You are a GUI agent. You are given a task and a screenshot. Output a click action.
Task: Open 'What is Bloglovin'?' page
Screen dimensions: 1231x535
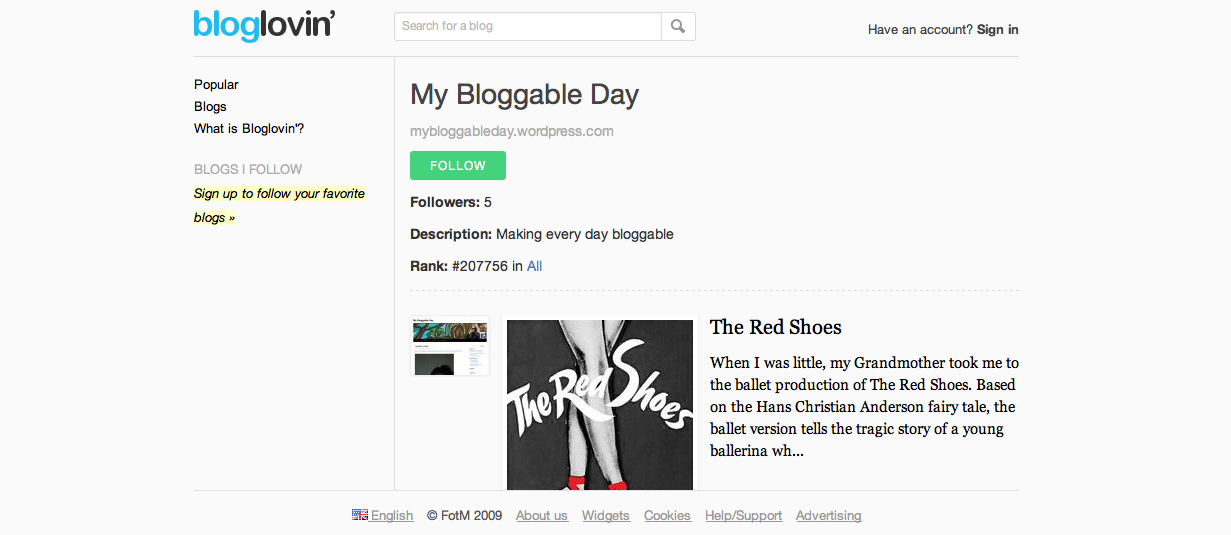coord(249,129)
